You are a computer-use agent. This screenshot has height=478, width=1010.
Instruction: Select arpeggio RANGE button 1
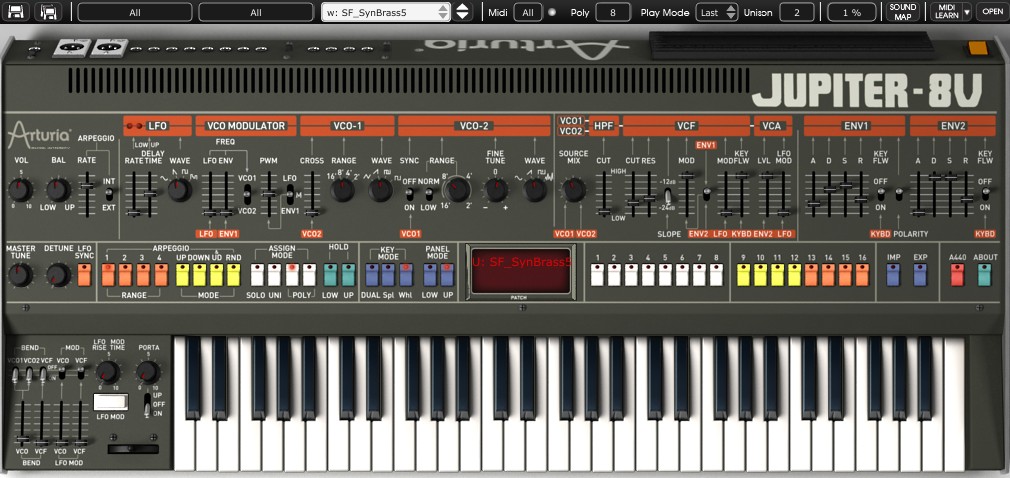tap(108, 274)
